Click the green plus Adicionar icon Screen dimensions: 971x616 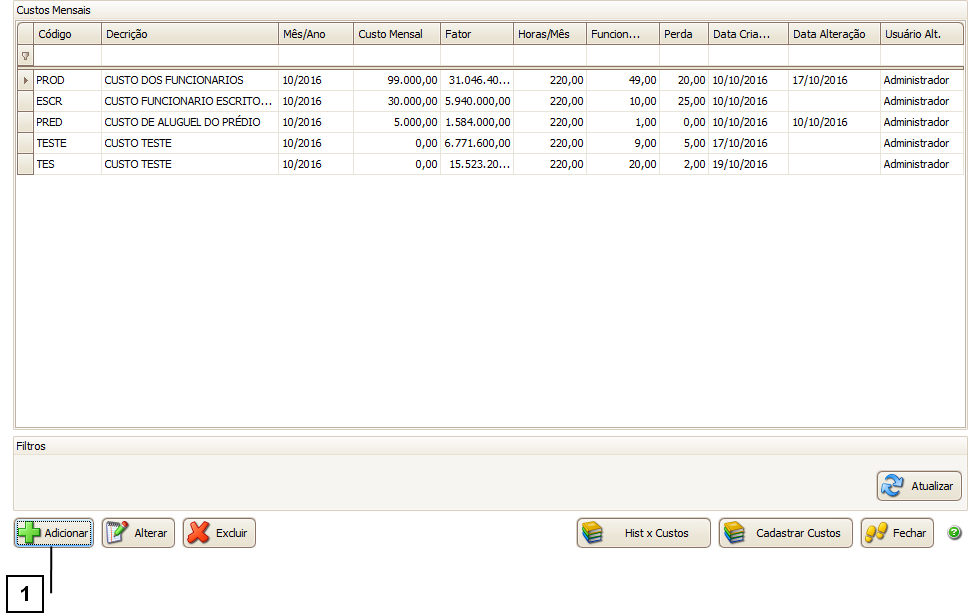click(x=30, y=533)
